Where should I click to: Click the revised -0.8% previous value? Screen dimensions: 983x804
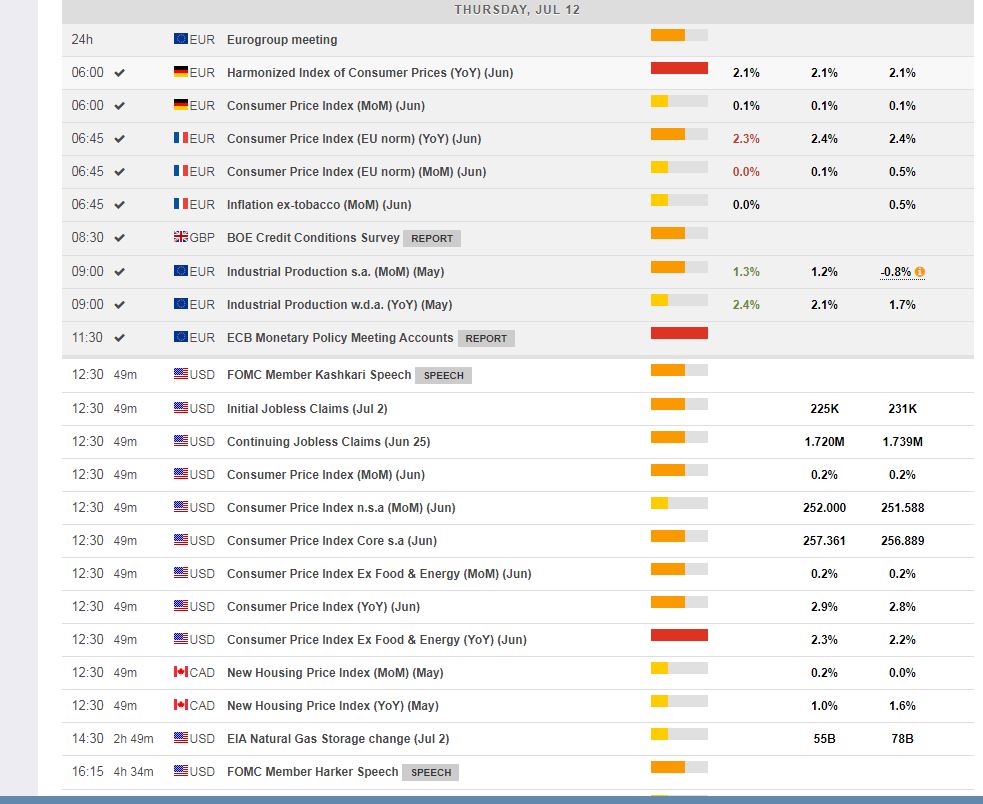click(x=896, y=272)
